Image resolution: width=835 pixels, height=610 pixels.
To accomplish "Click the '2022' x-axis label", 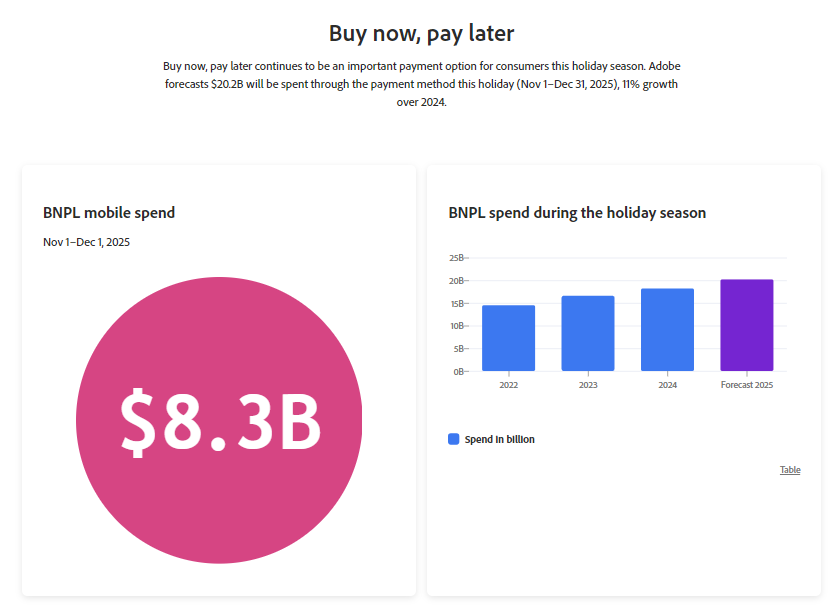I will pos(508,385).
